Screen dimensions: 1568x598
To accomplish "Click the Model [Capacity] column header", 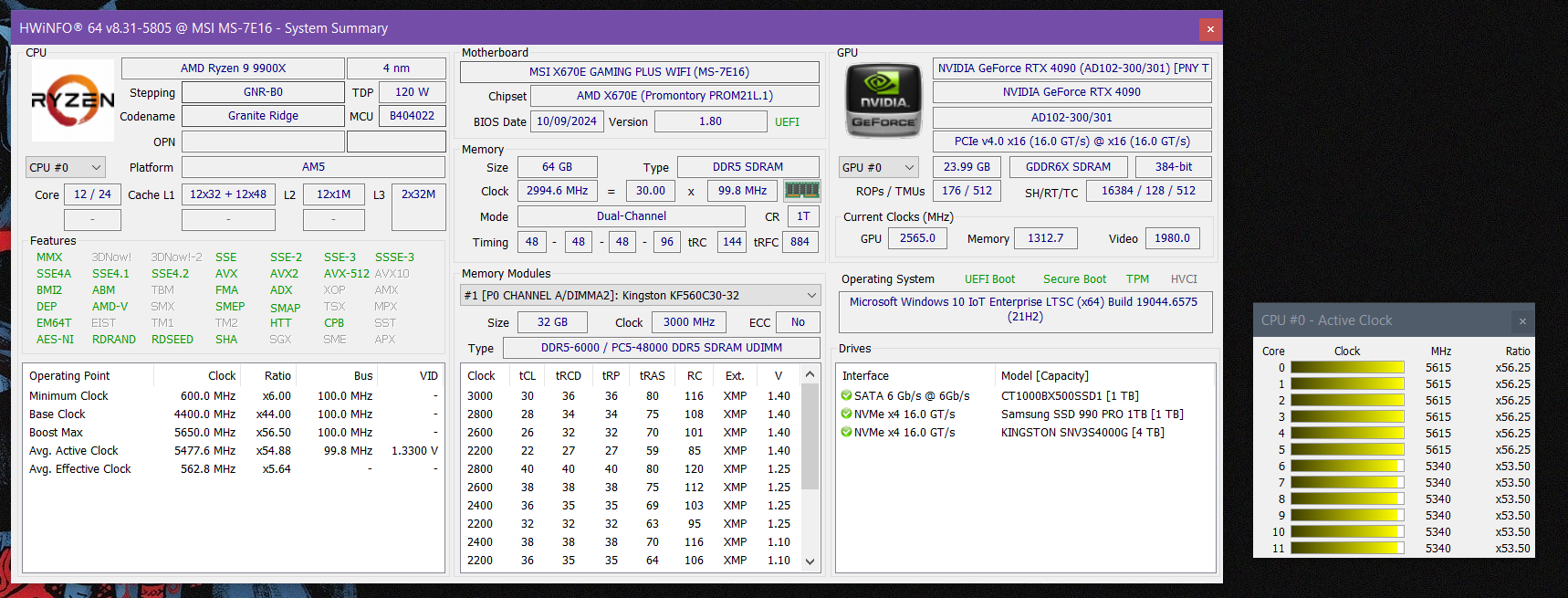I will coord(1045,376).
